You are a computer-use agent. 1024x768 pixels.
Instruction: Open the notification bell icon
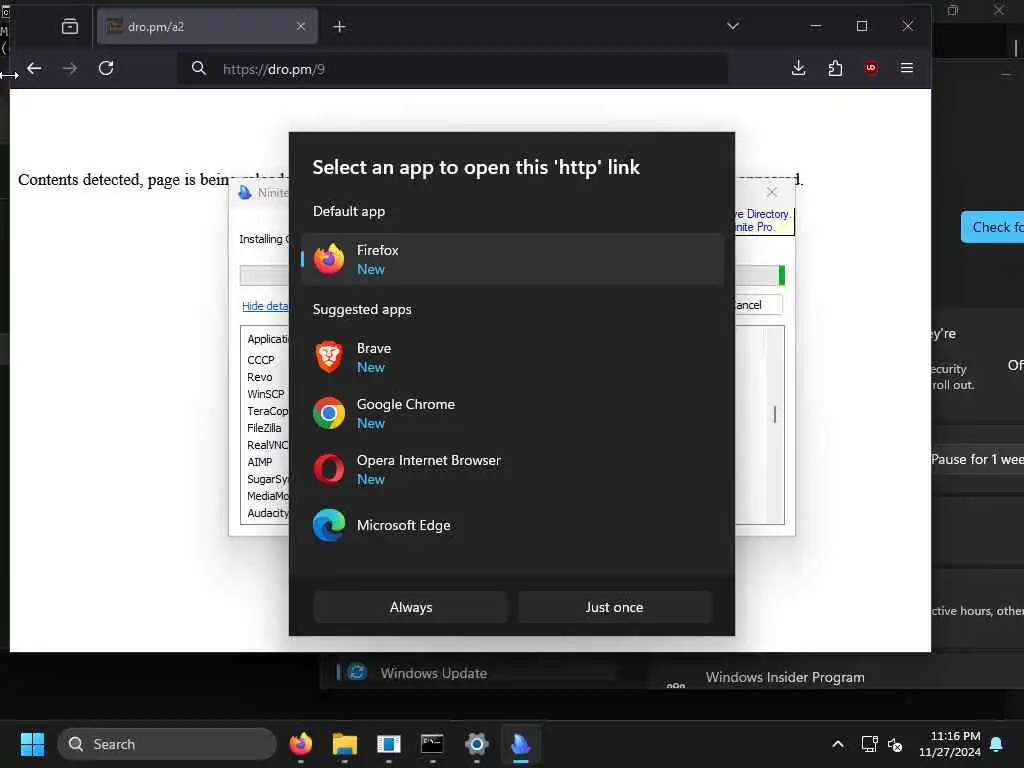click(x=997, y=744)
